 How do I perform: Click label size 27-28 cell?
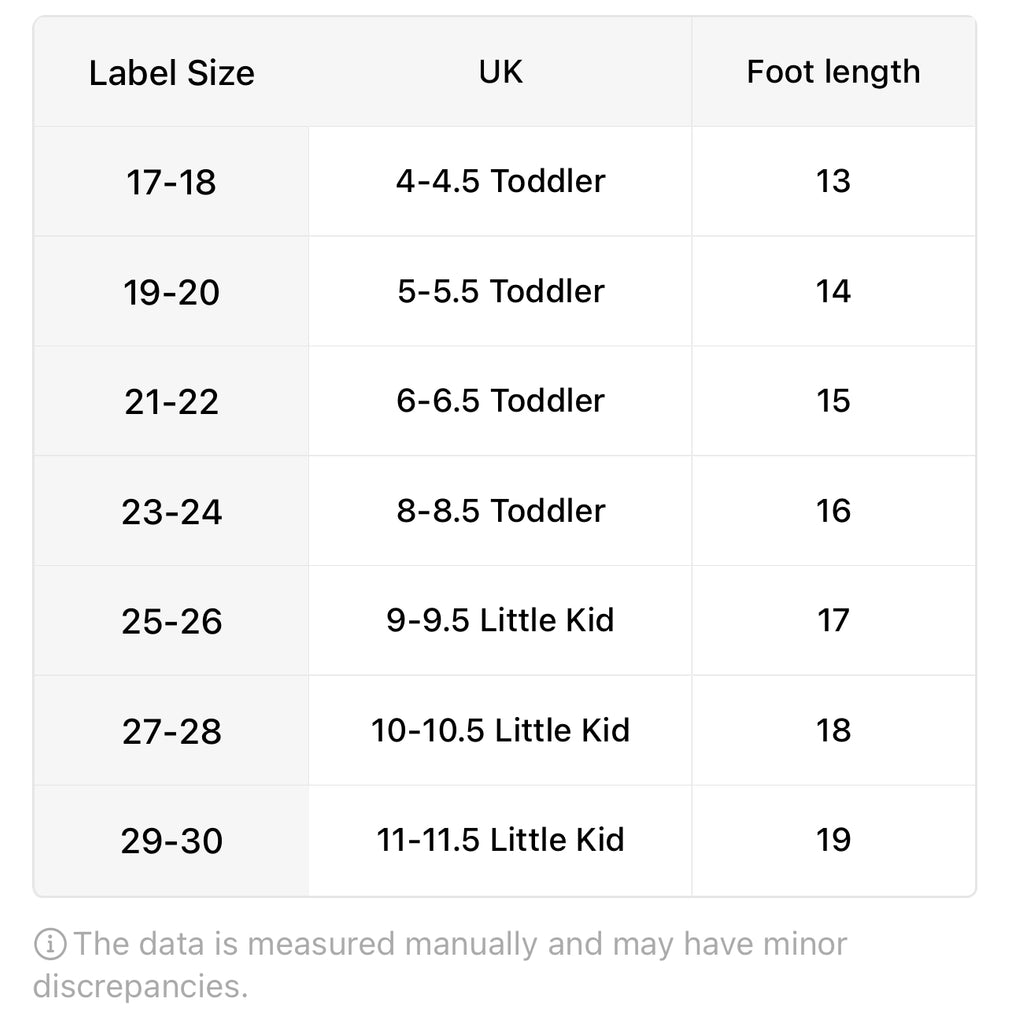tap(171, 730)
